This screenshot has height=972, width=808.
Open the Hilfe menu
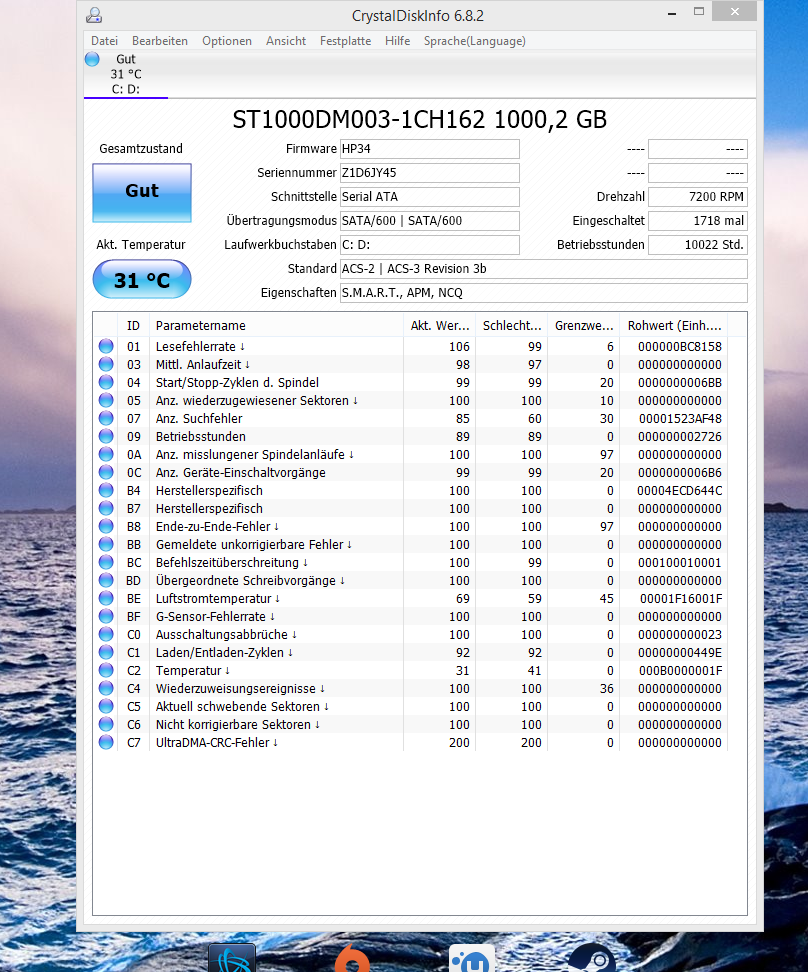(397, 41)
